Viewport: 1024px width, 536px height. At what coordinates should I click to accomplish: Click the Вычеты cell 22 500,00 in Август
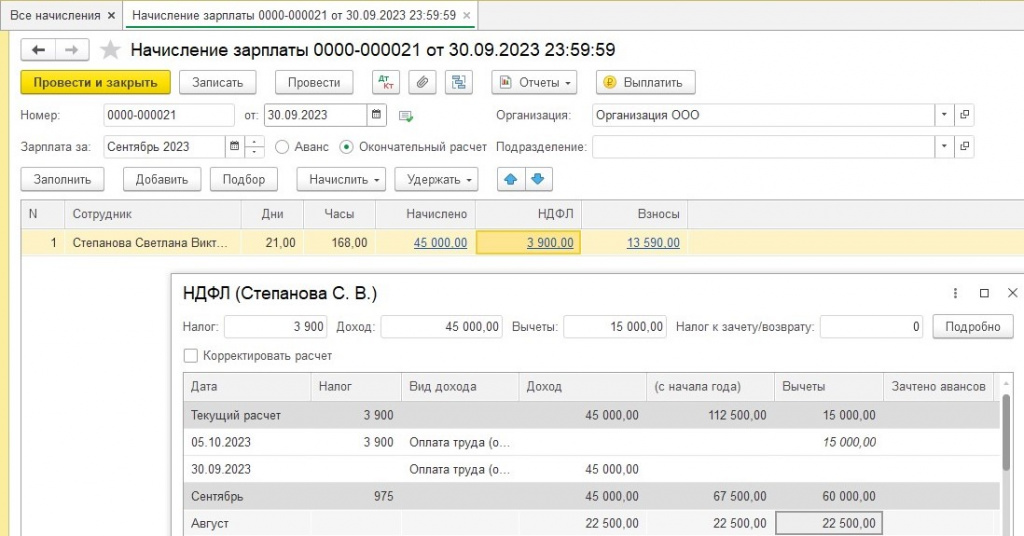(x=829, y=523)
